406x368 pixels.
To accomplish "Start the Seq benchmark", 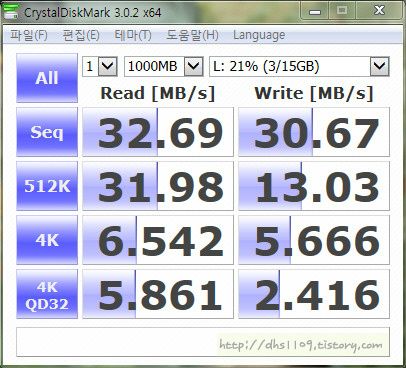I will coord(47,132).
